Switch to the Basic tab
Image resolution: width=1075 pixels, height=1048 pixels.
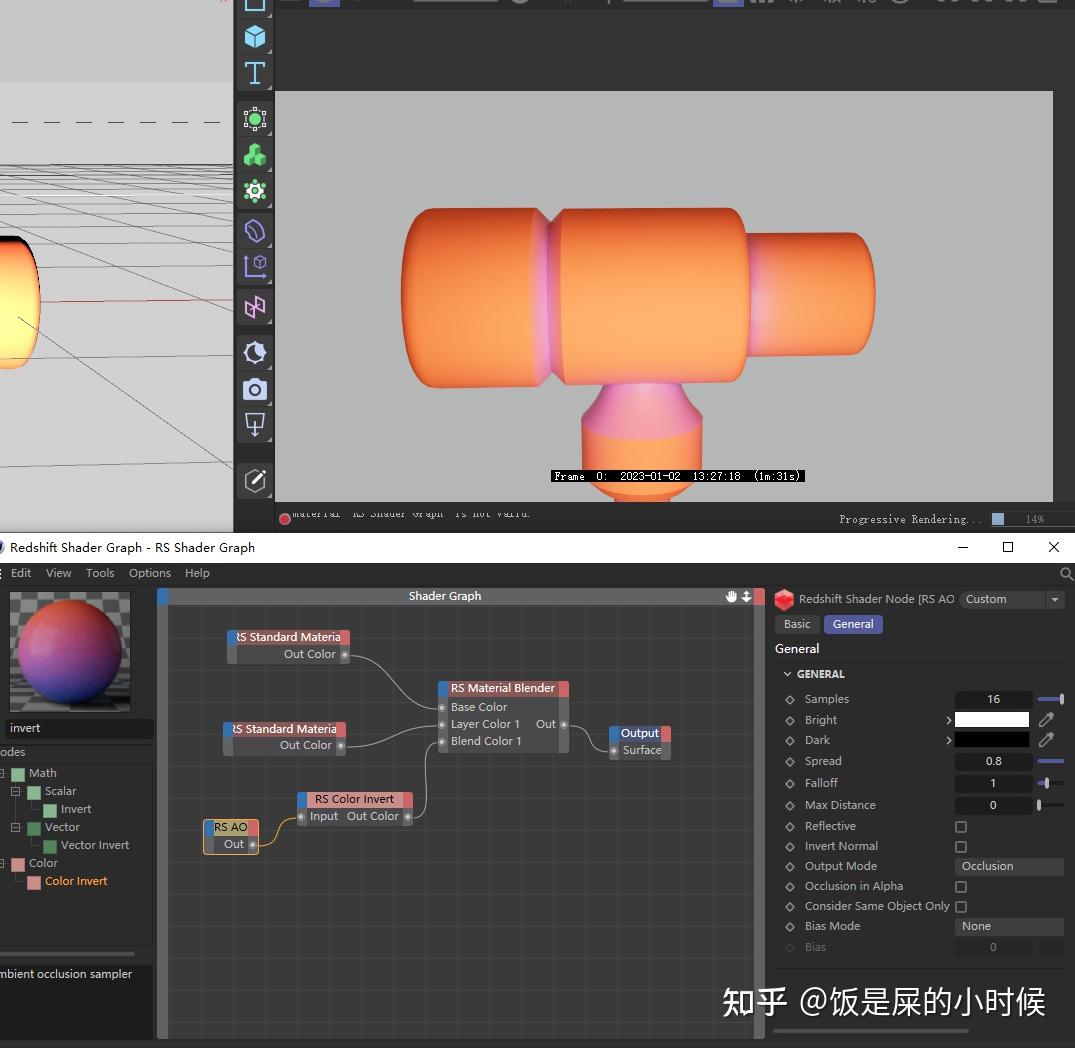pyautogui.click(x=797, y=624)
